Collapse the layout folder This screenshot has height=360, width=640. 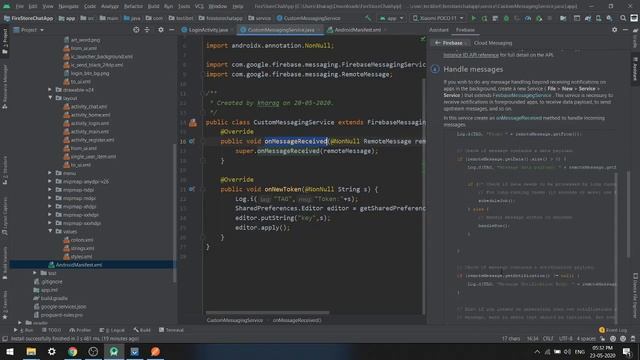click(50, 98)
